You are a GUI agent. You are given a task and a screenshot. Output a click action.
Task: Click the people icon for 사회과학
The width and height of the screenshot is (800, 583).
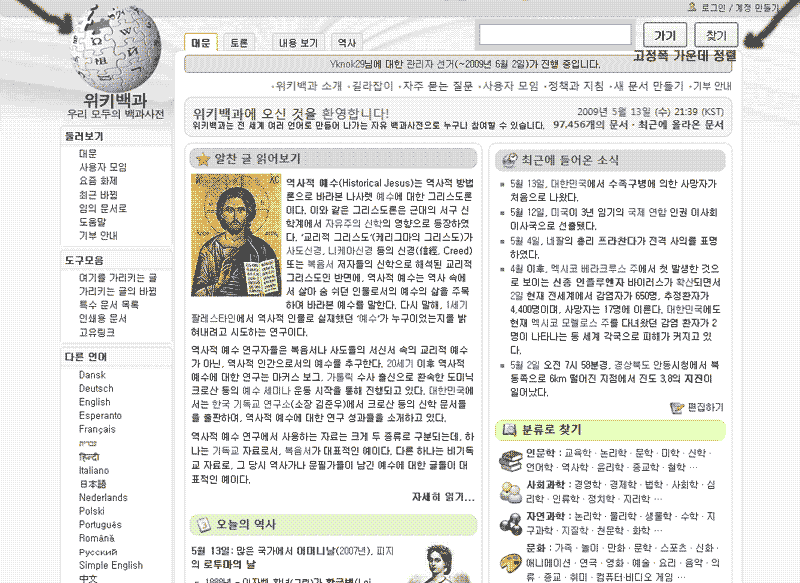[x=510, y=492]
